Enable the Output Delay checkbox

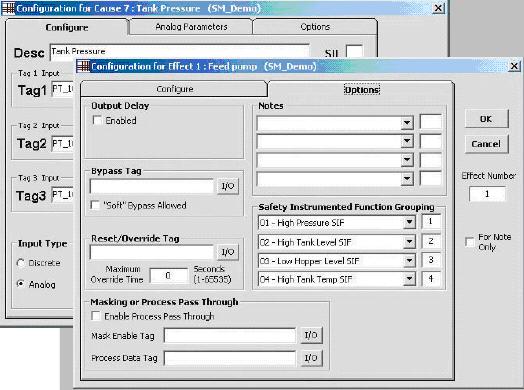97,120
